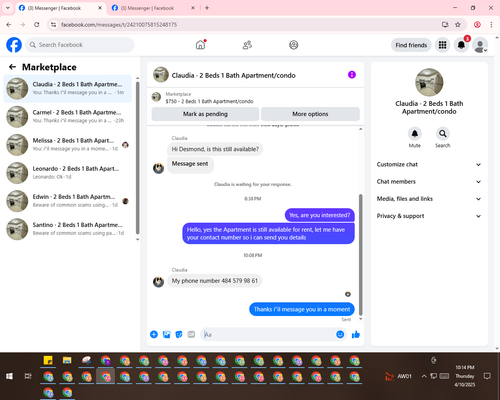This screenshot has width=500, height=400.
Task: Click the Search Facebook field
Action: (x=80, y=45)
